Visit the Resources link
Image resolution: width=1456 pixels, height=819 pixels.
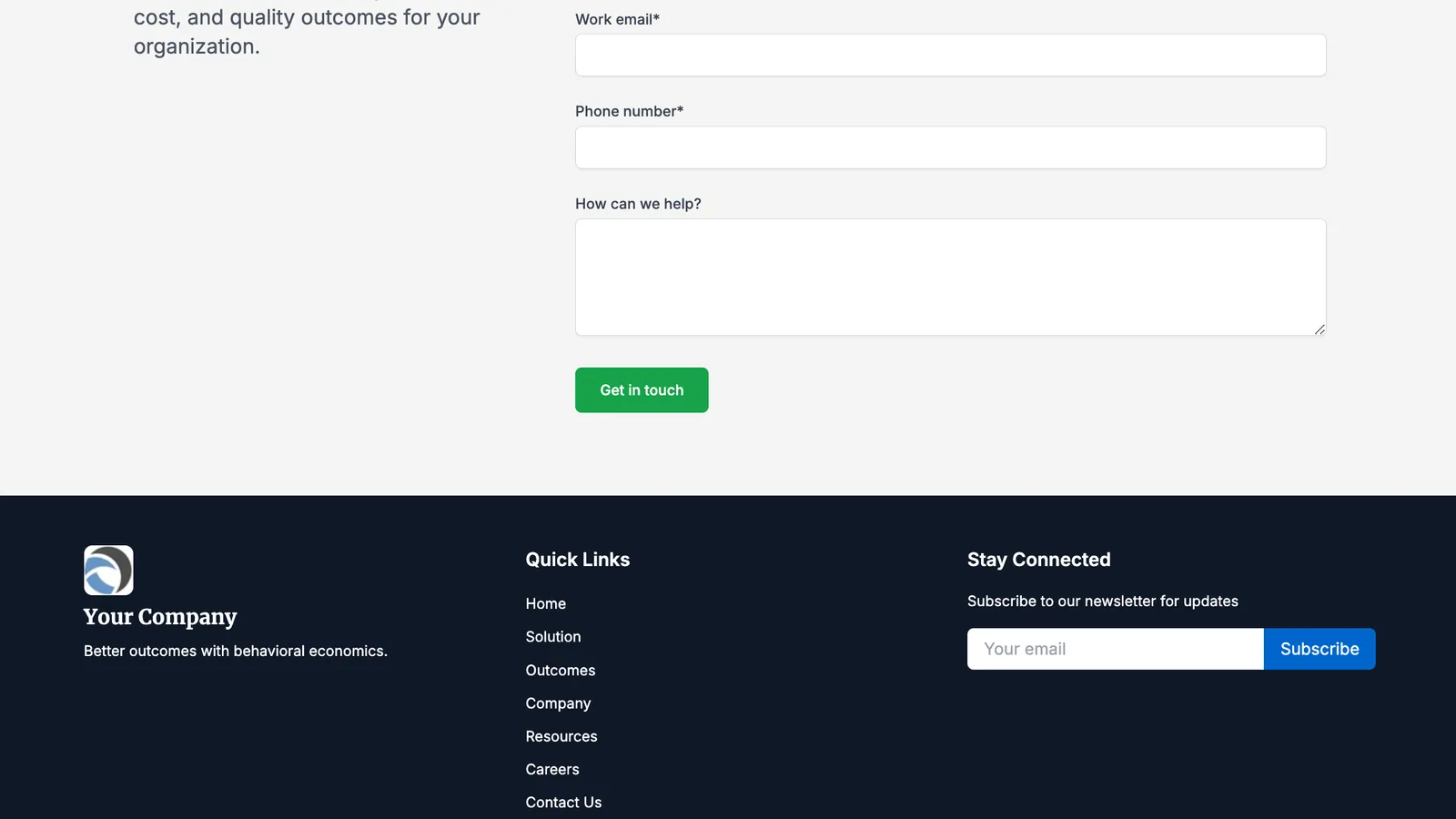561,736
